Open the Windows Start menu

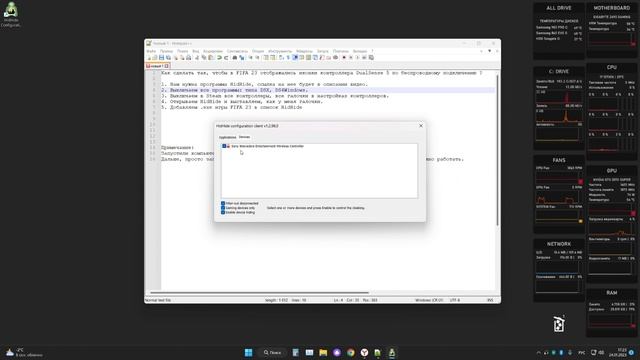point(248,352)
